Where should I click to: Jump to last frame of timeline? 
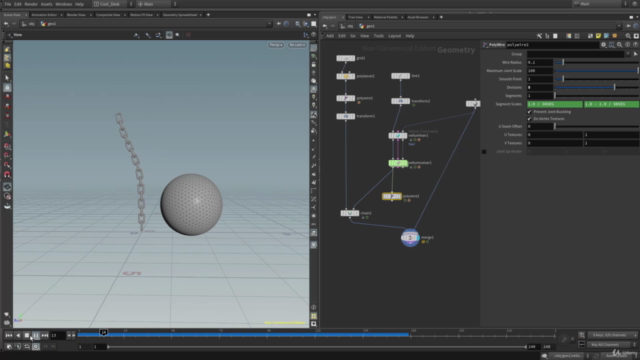[x=45, y=336]
